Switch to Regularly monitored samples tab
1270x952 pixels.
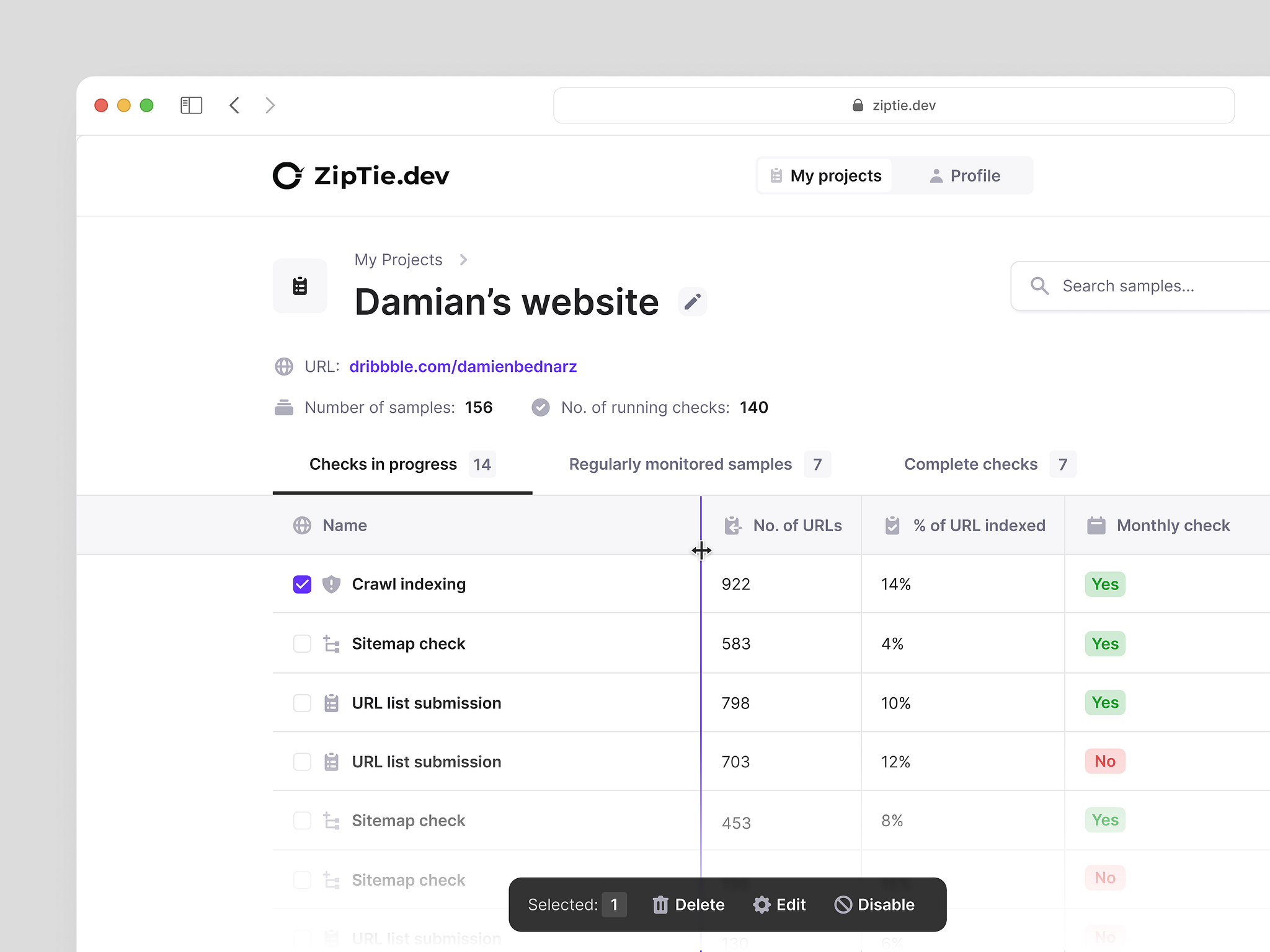coord(680,464)
